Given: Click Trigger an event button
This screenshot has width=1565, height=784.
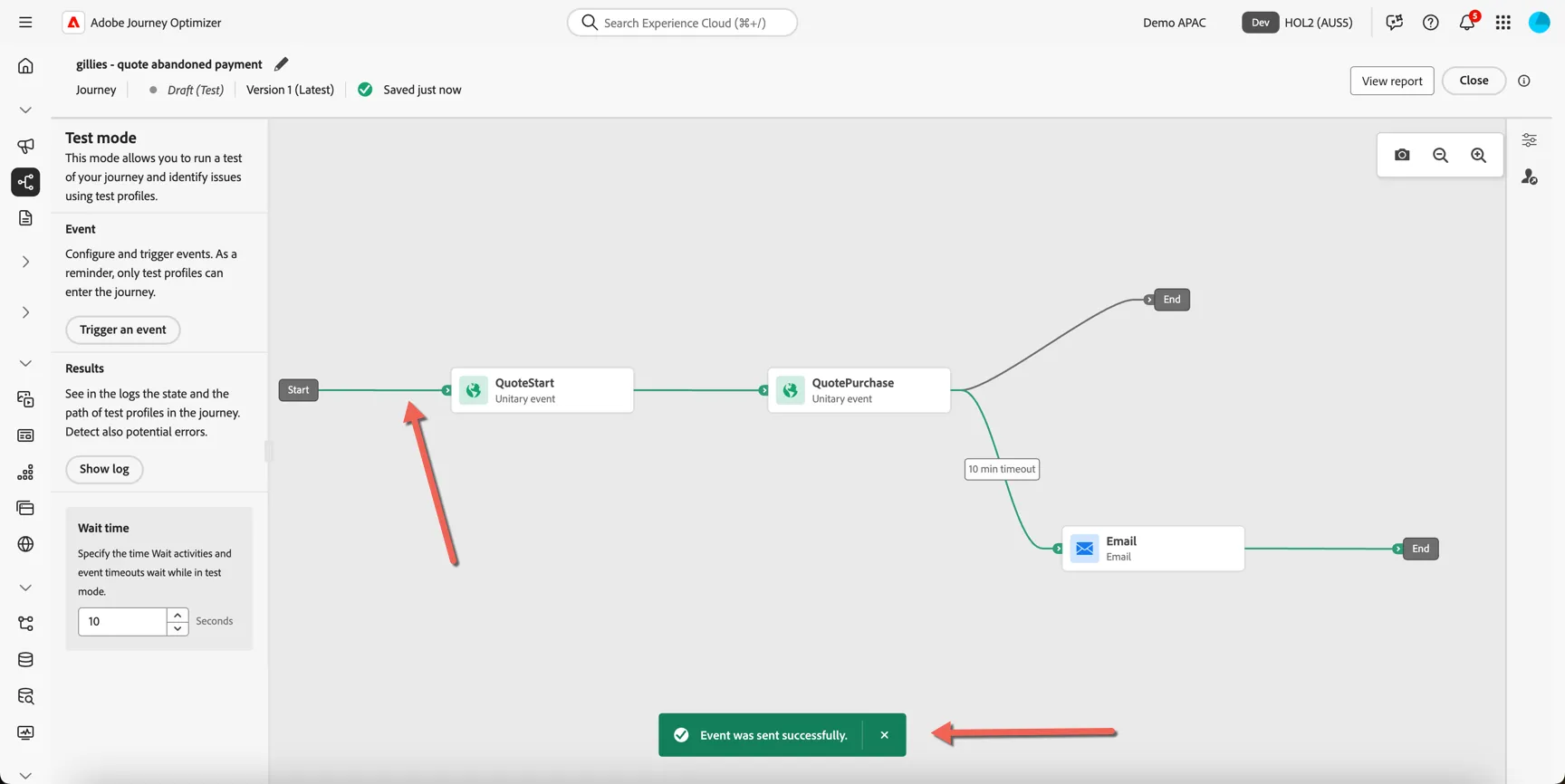Looking at the screenshot, I should point(122,330).
